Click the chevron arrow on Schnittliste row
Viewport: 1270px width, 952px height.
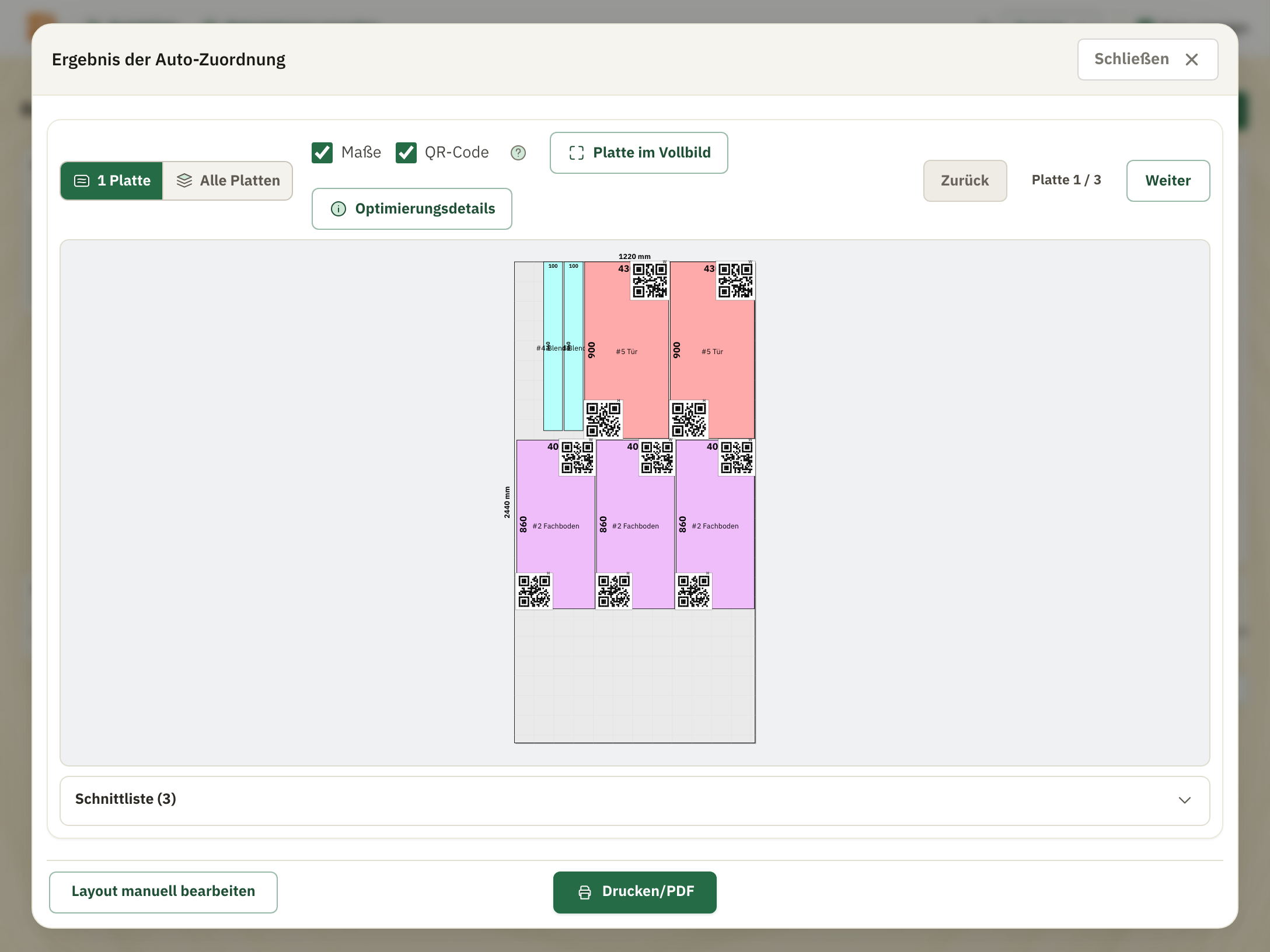click(1185, 800)
